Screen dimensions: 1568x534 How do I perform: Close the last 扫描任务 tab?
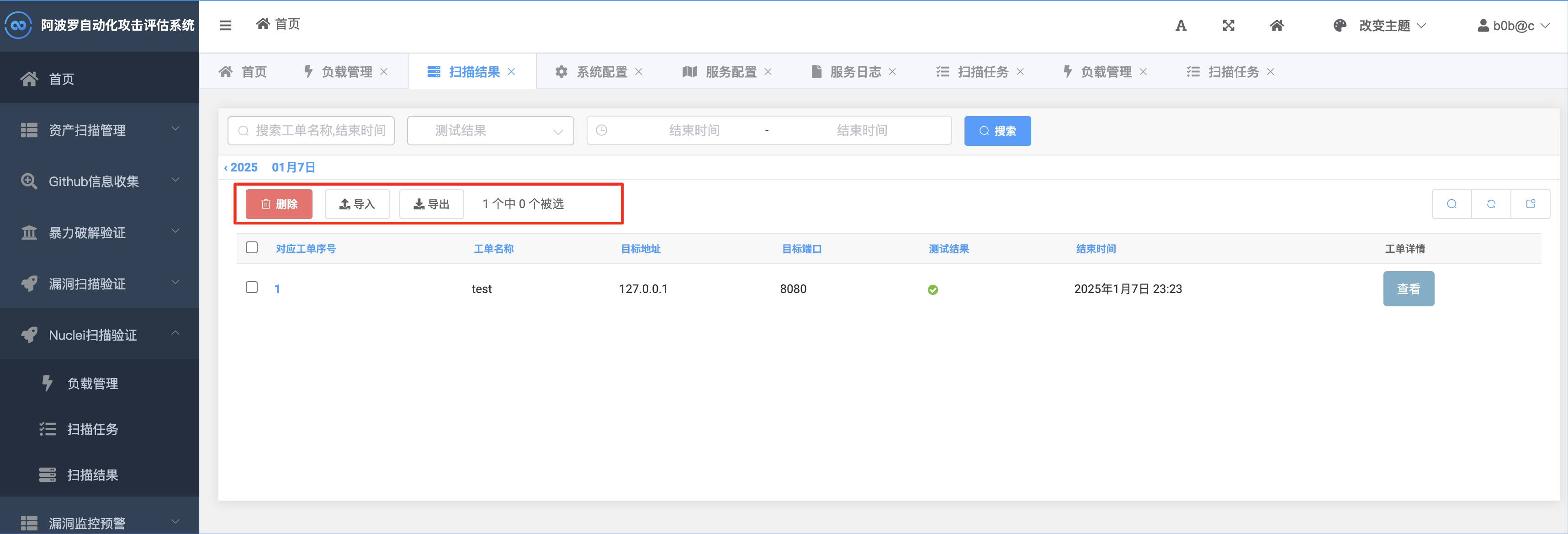tap(1271, 72)
